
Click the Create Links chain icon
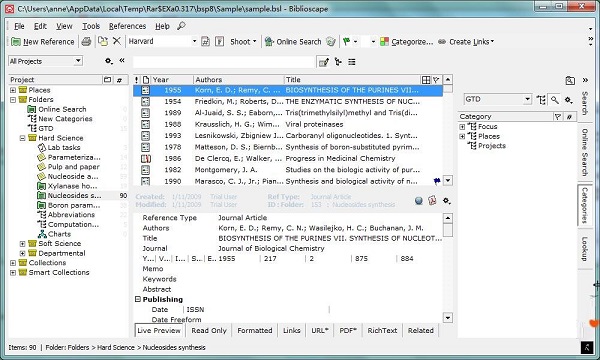[x=442, y=42]
